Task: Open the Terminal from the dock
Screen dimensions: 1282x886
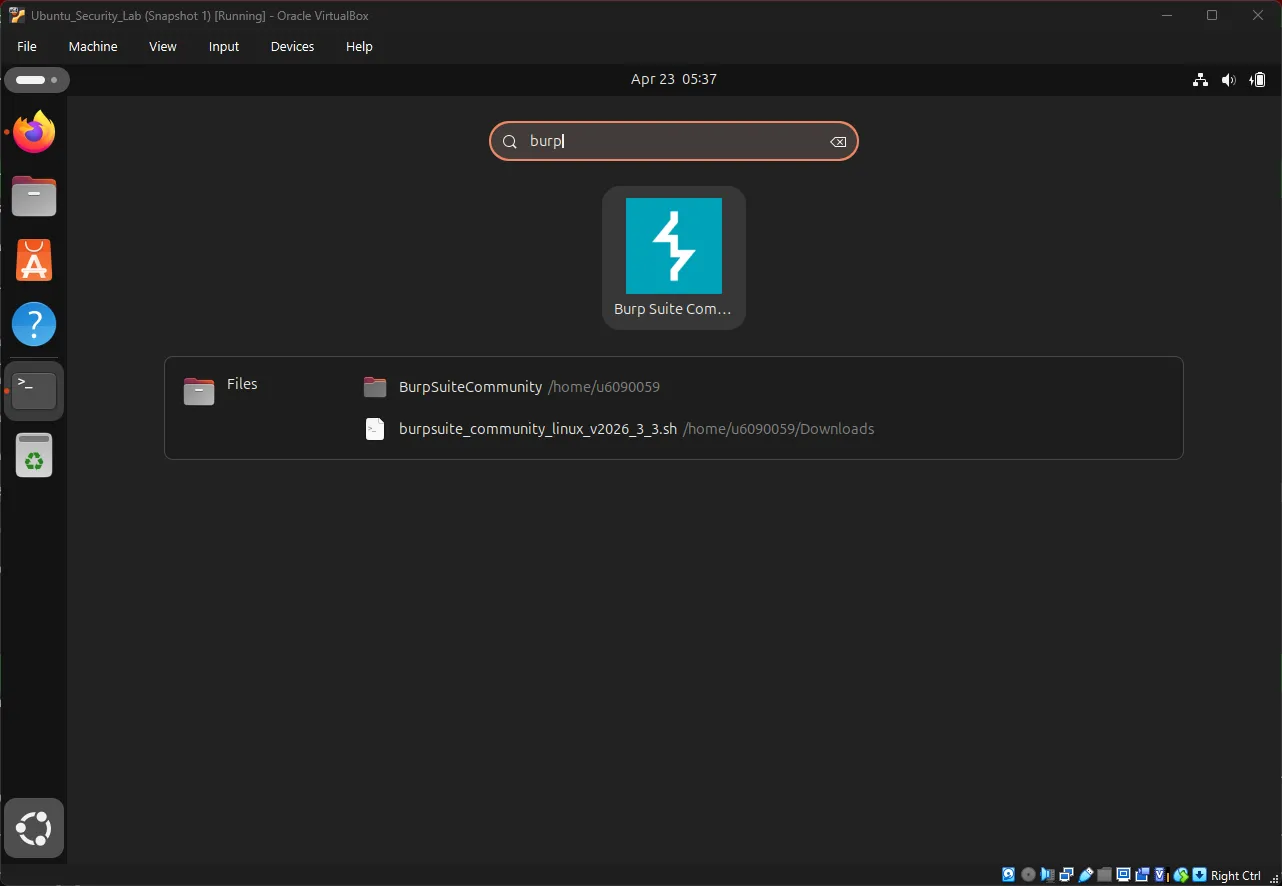Action: pyautogui.click(x=33, y=390)
